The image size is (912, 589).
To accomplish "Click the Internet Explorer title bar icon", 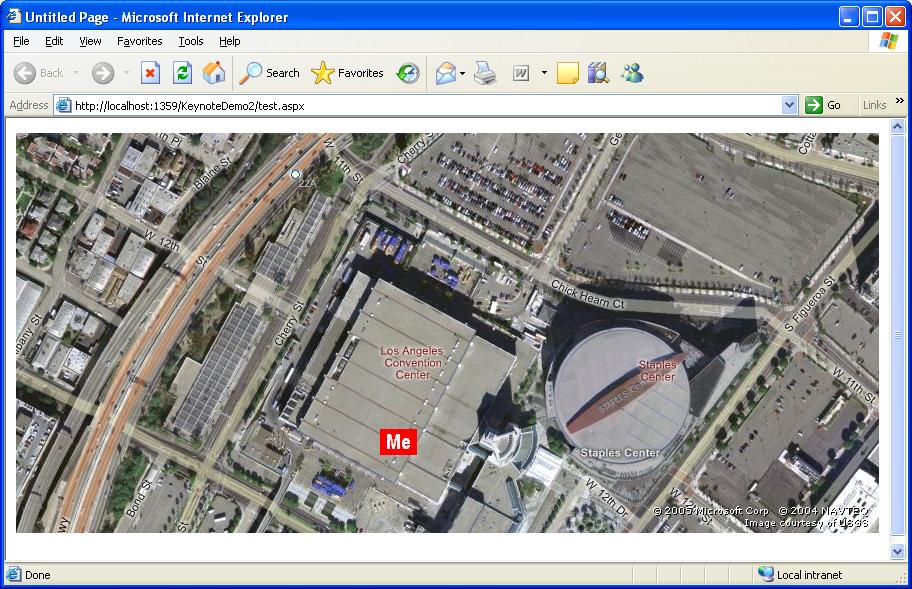I will [13, 16].
